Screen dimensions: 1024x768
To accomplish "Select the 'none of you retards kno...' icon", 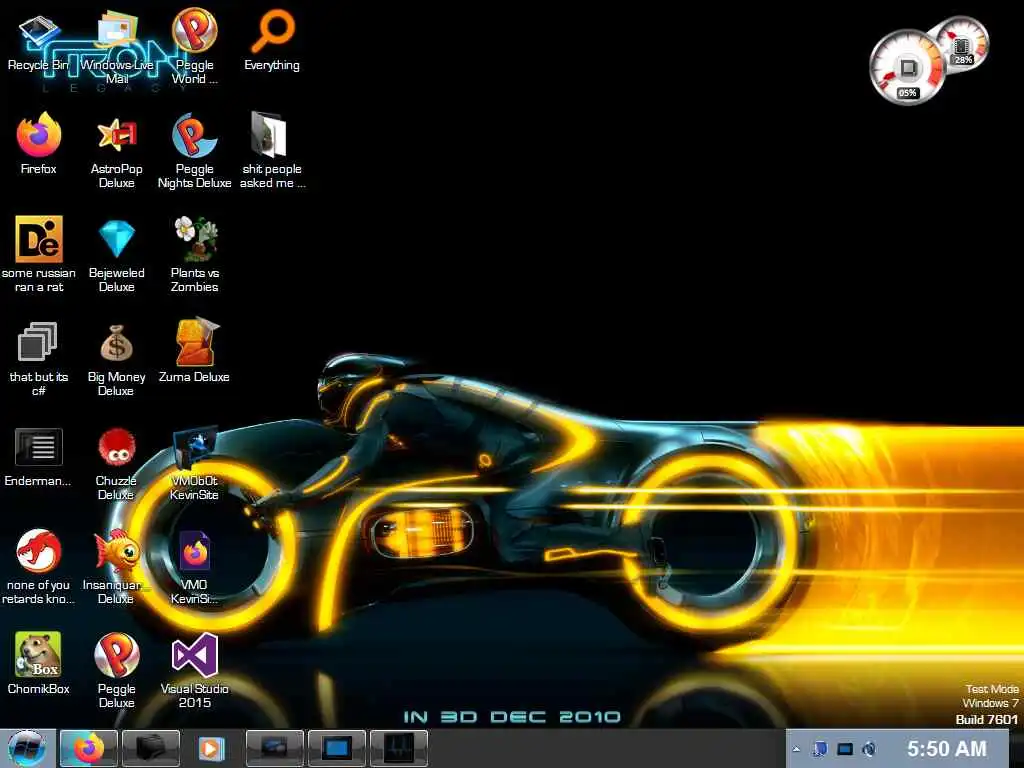I will (x=39, y=567).
